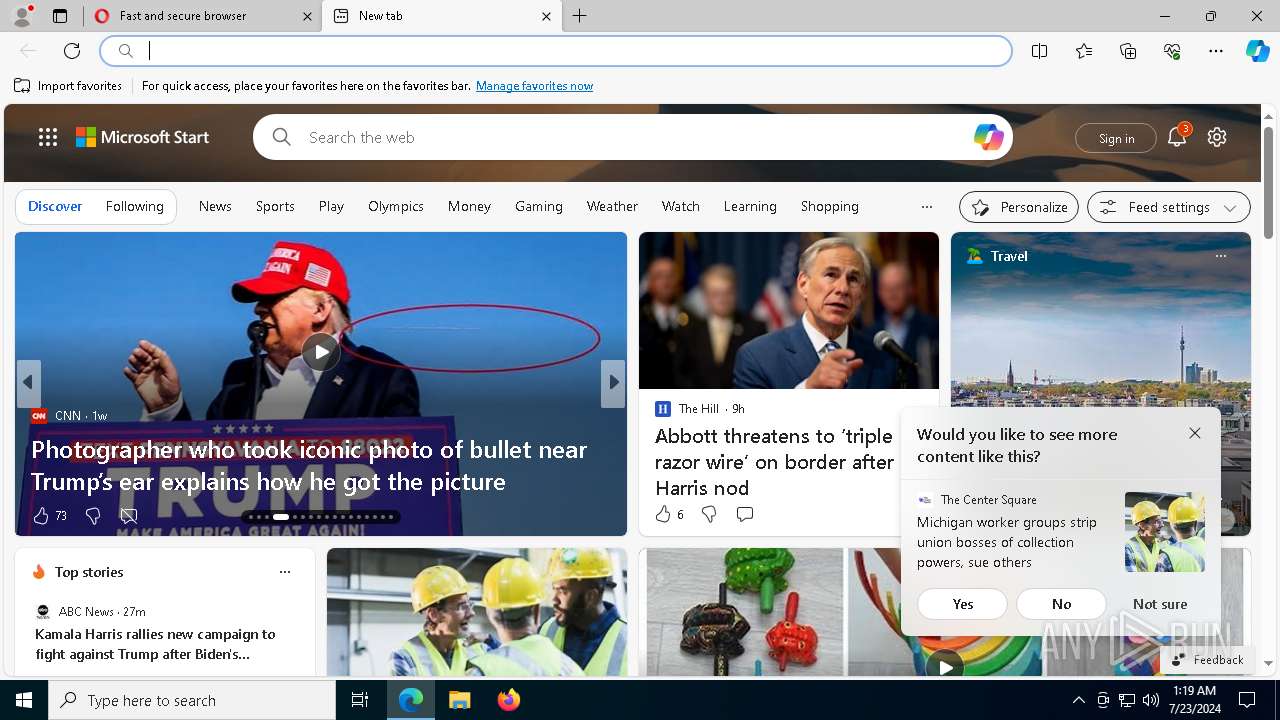Close the content feedback popup
1280x720 pixels.
point(1195,433)
